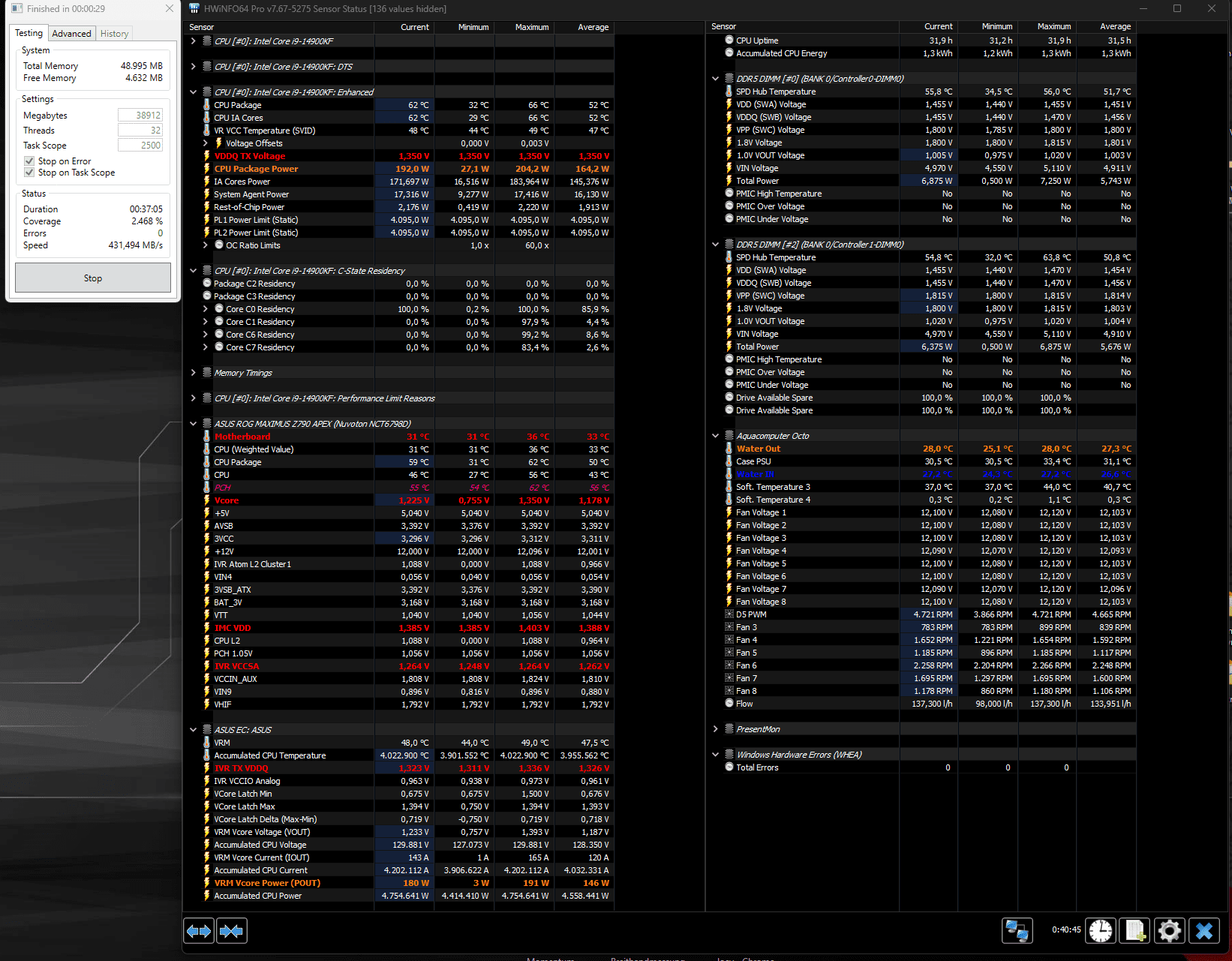
Task: Collapse the i9-14900KF: Enhanced group
Action: click(193, 92)
